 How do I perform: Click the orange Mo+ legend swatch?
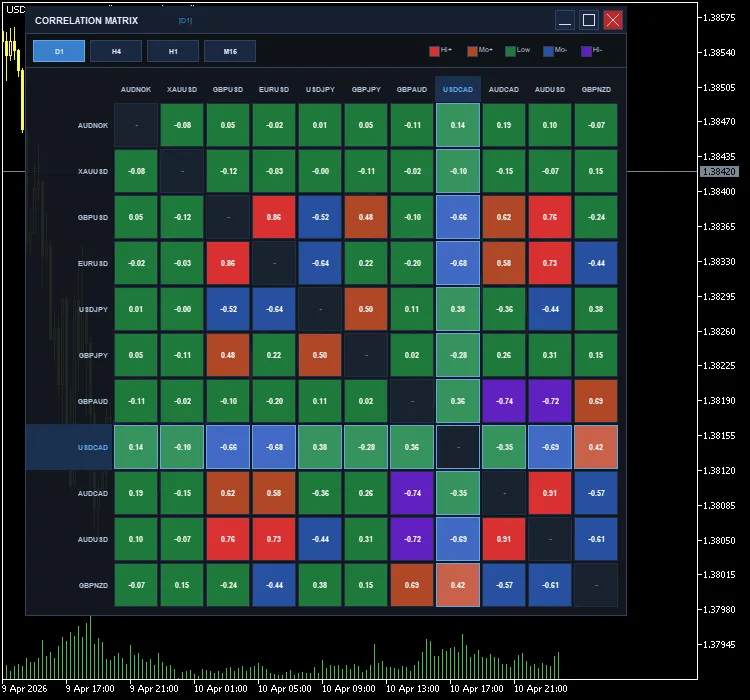click(472, 51)
